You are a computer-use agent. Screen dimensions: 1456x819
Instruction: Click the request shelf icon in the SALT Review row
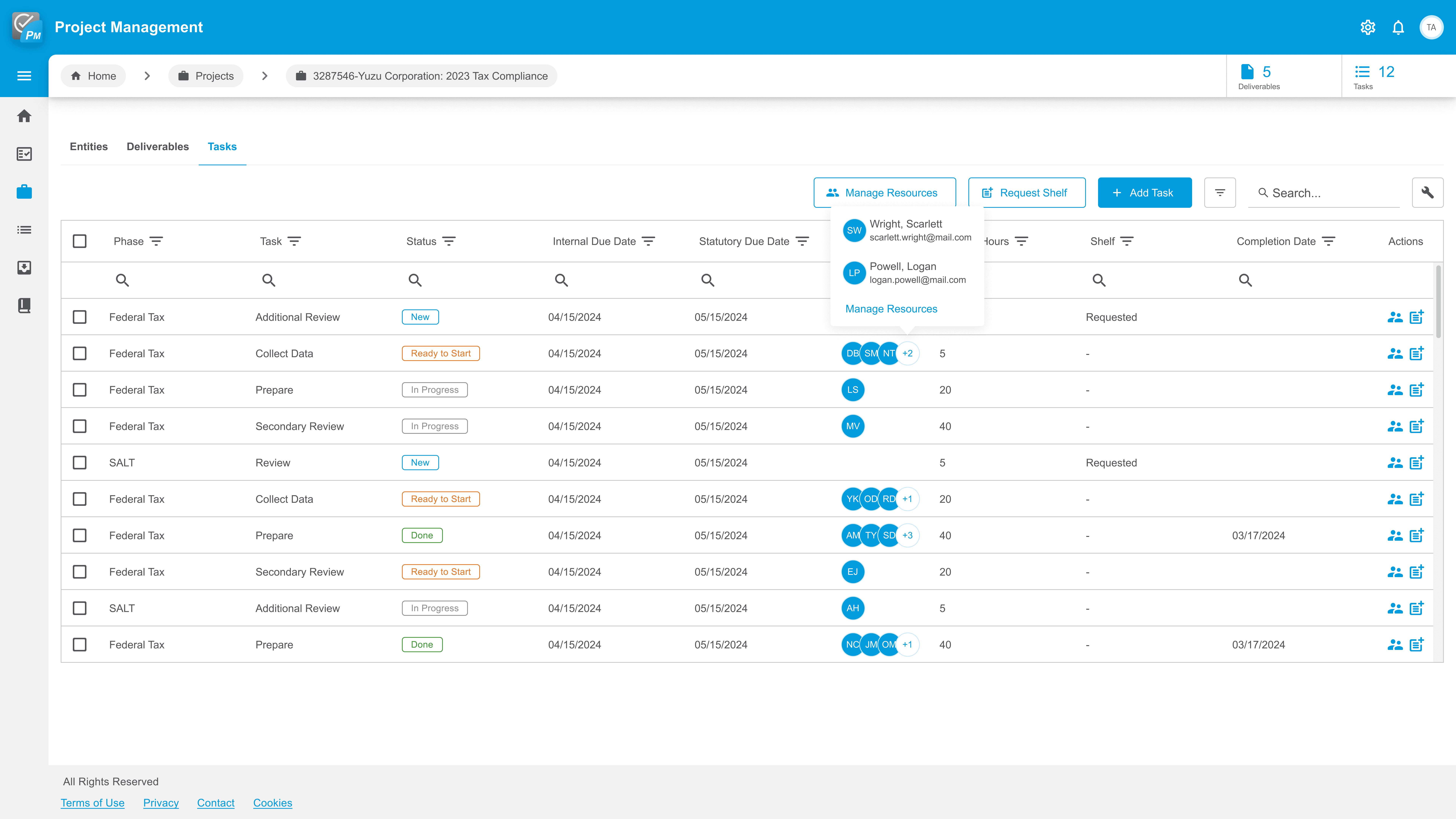pos(1416,462)
